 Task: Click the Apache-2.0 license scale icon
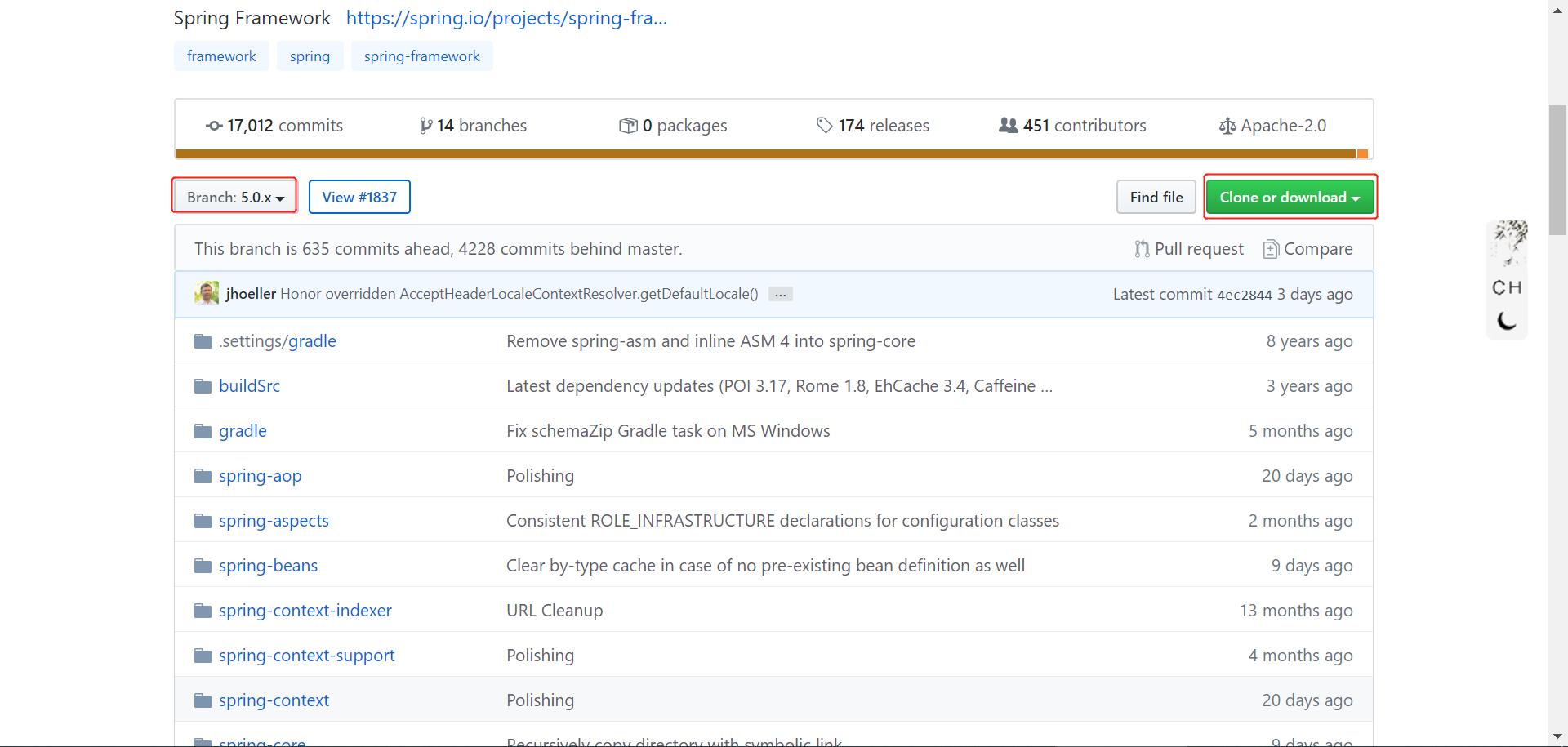point(1227,127)
